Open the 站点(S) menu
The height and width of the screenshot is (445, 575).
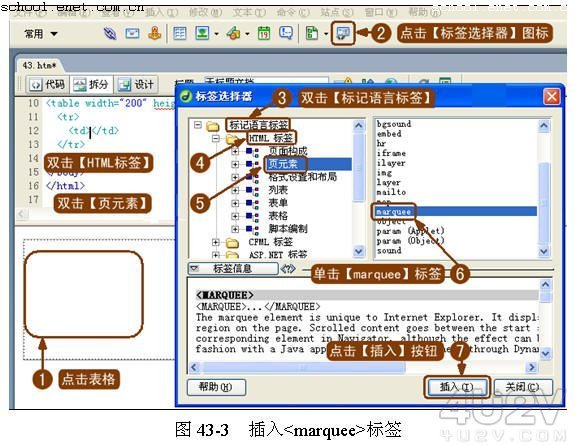tap(337, 12)
